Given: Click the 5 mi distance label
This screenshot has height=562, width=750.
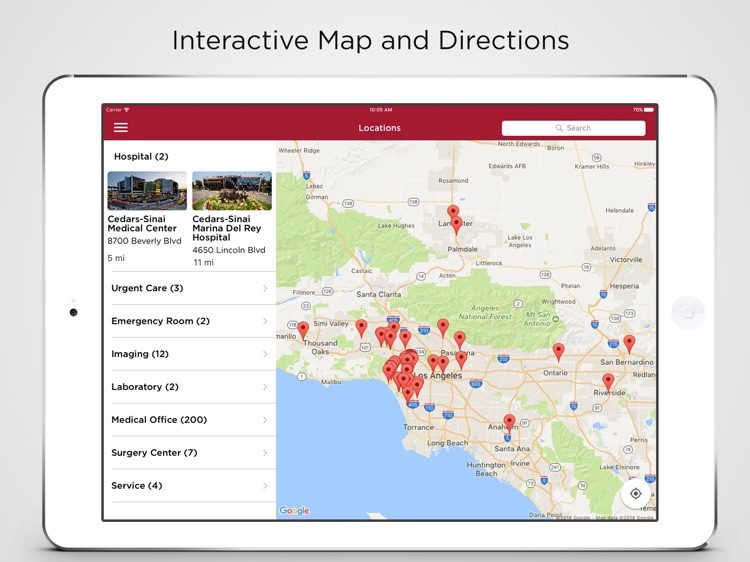Looking at the screenshot, I should point(116,258).
